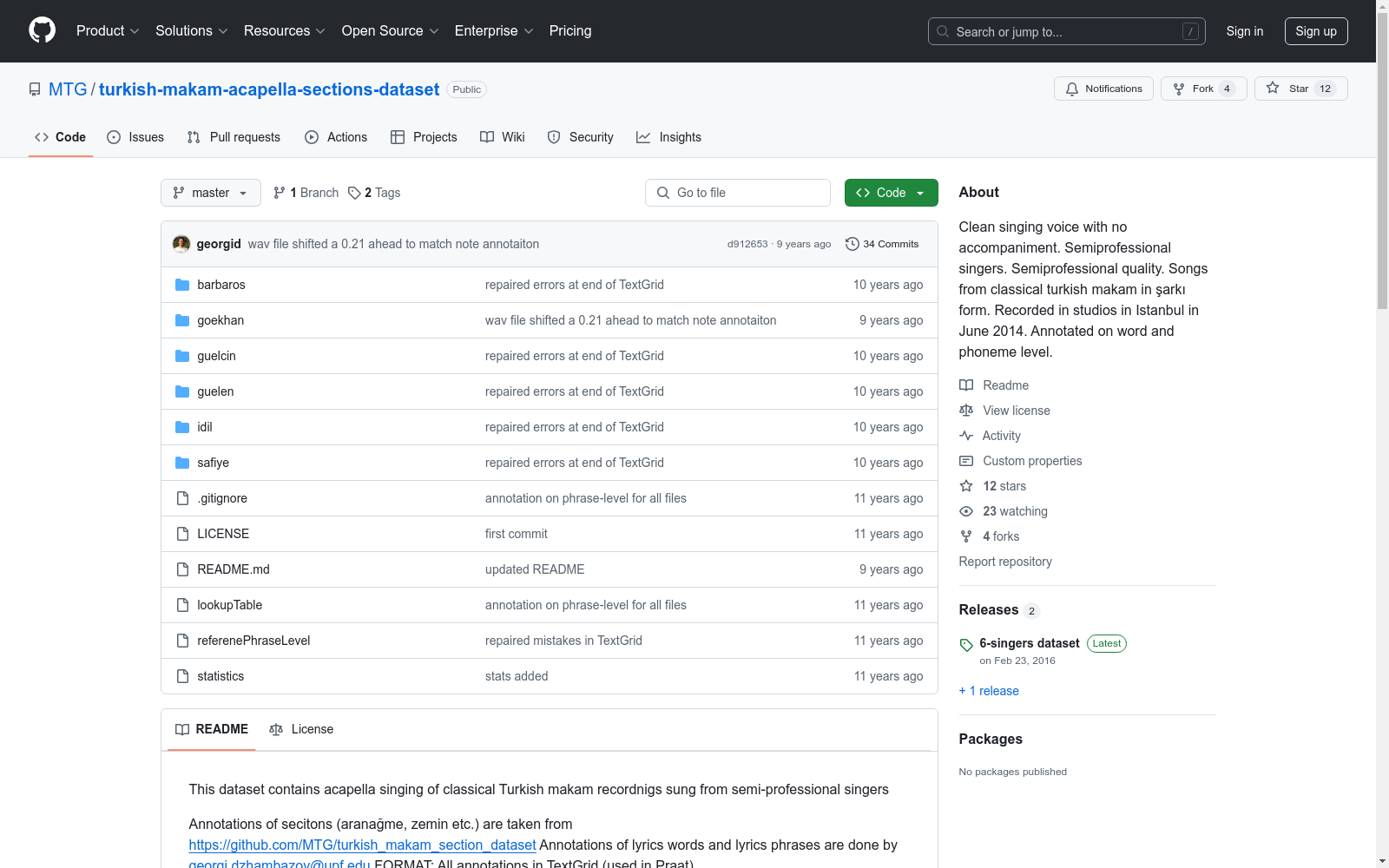
Task: Select the Code tab
Action: point(61,137)
